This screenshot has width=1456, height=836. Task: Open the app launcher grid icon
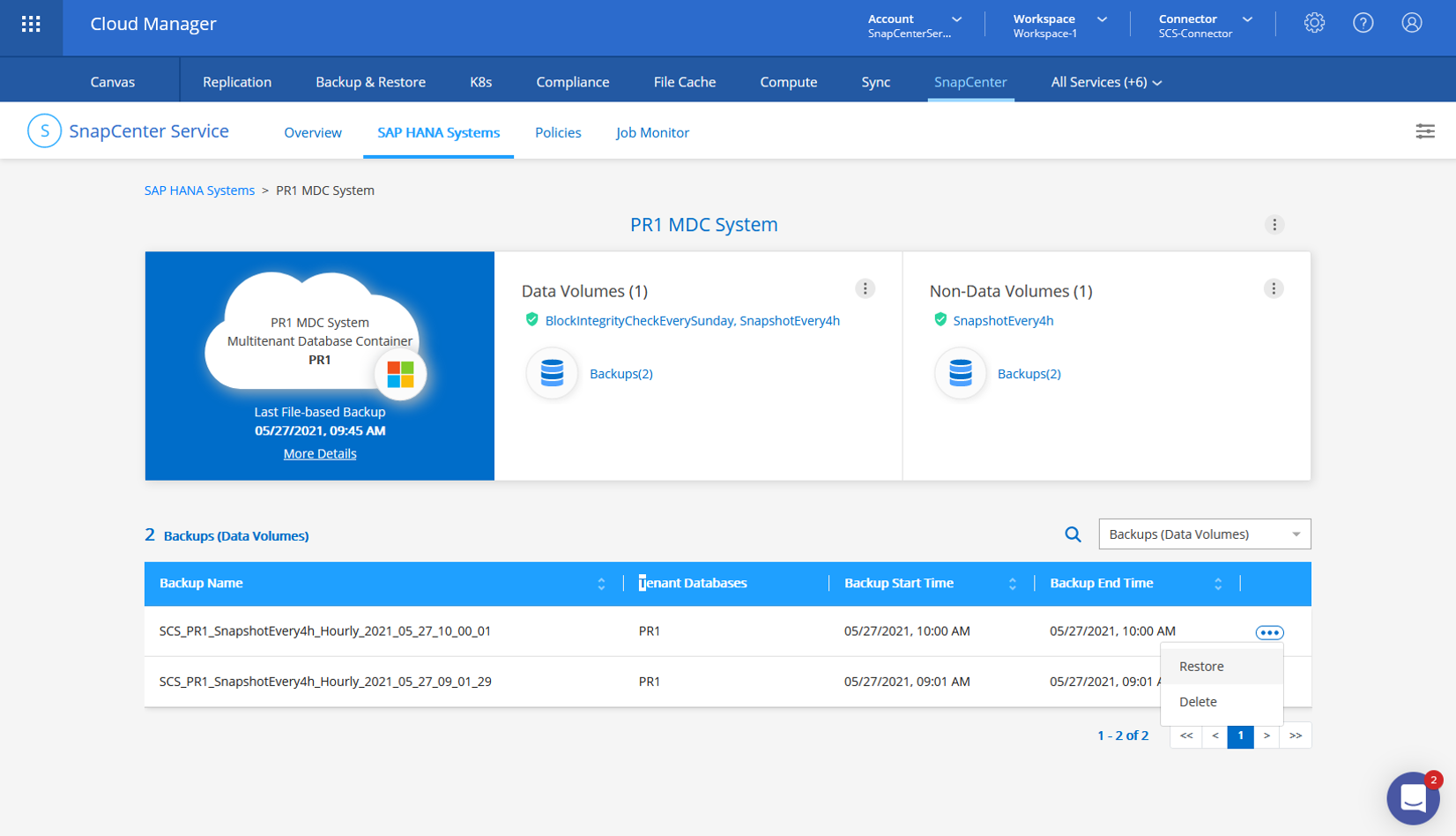[x=31, y=24]
